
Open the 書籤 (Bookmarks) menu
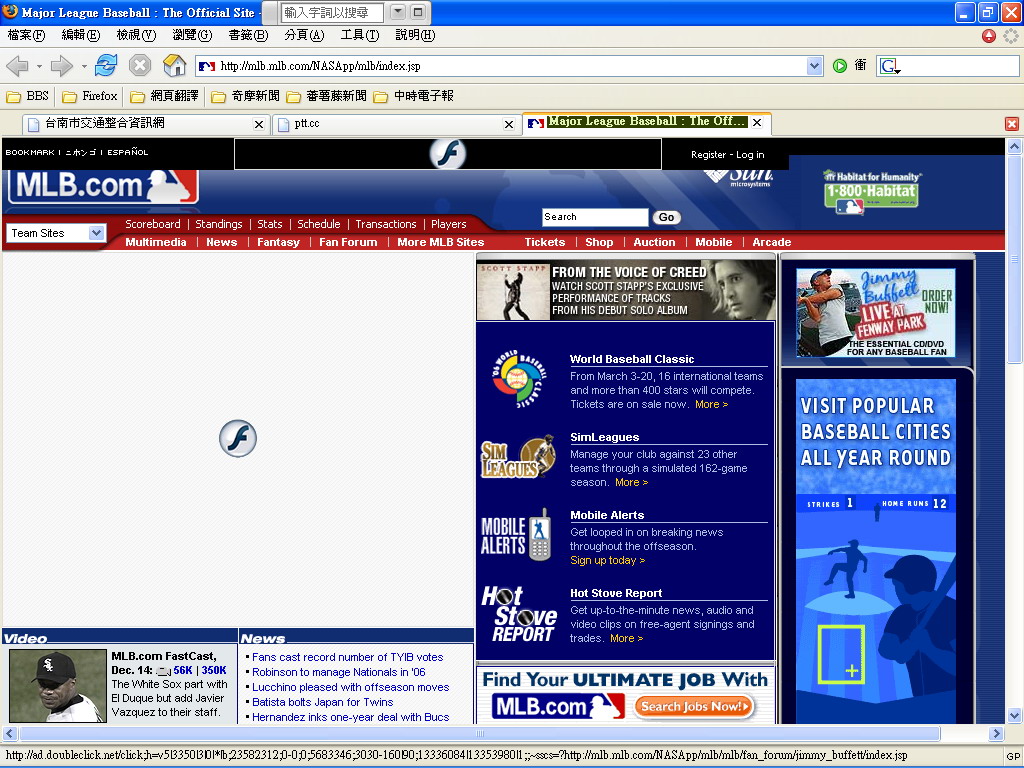point(248,35)
